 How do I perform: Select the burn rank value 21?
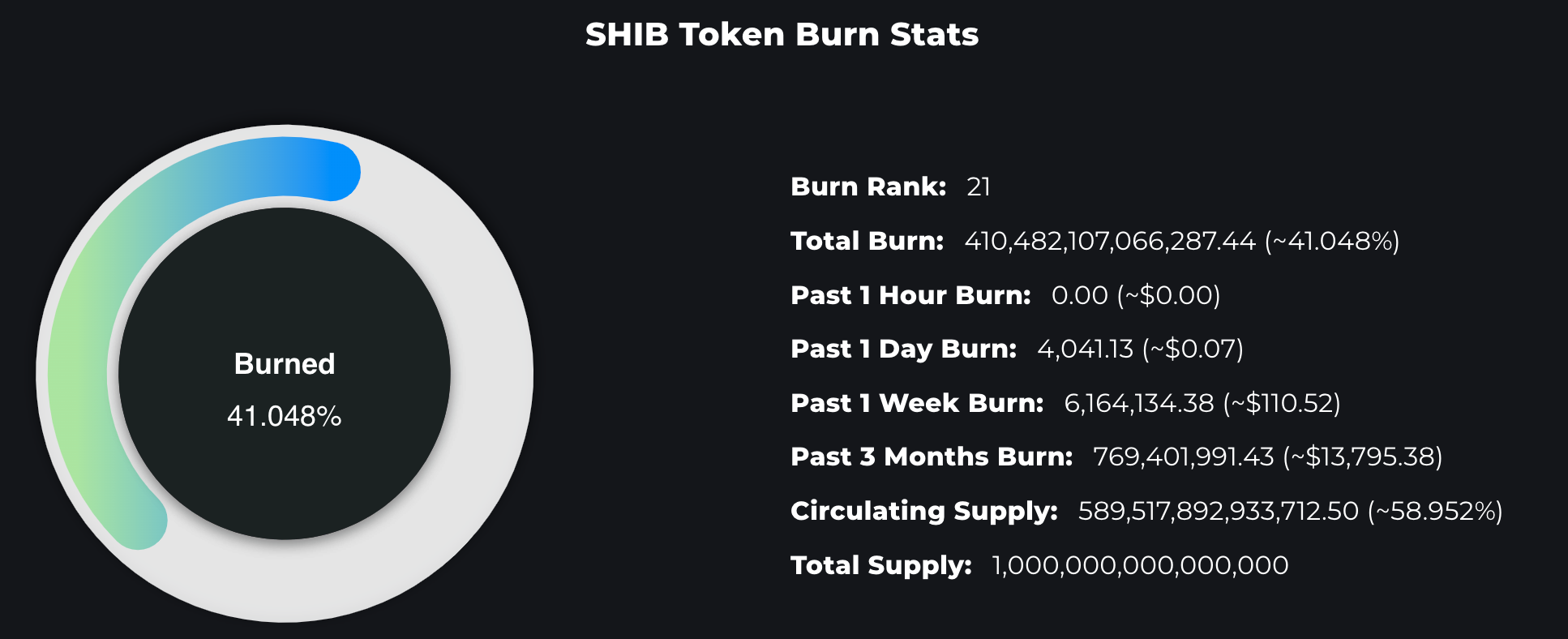tap(979, 187)
